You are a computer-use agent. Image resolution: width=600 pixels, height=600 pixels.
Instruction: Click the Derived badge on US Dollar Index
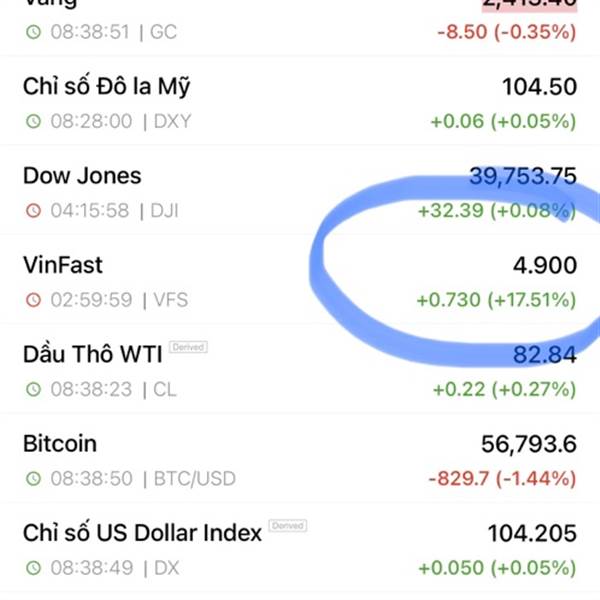(288, 526)
